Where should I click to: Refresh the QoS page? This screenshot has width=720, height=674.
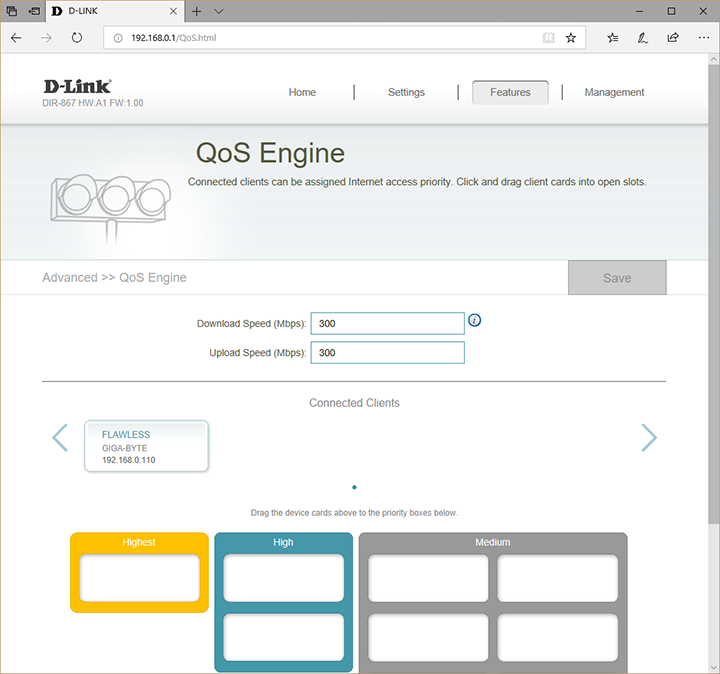(77, 38)
